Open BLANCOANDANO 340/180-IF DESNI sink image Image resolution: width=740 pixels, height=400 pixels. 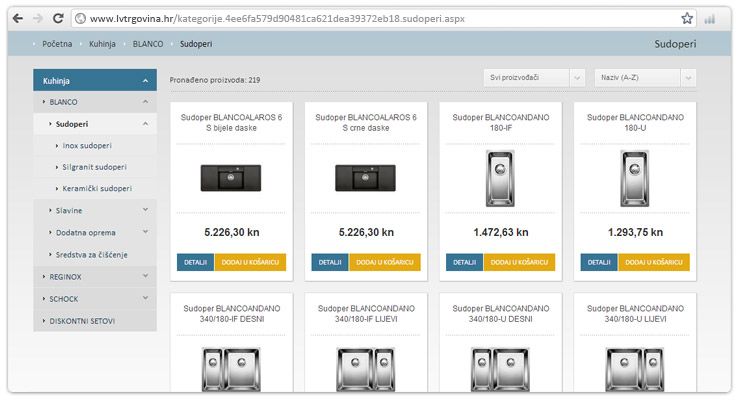(231, 369)
